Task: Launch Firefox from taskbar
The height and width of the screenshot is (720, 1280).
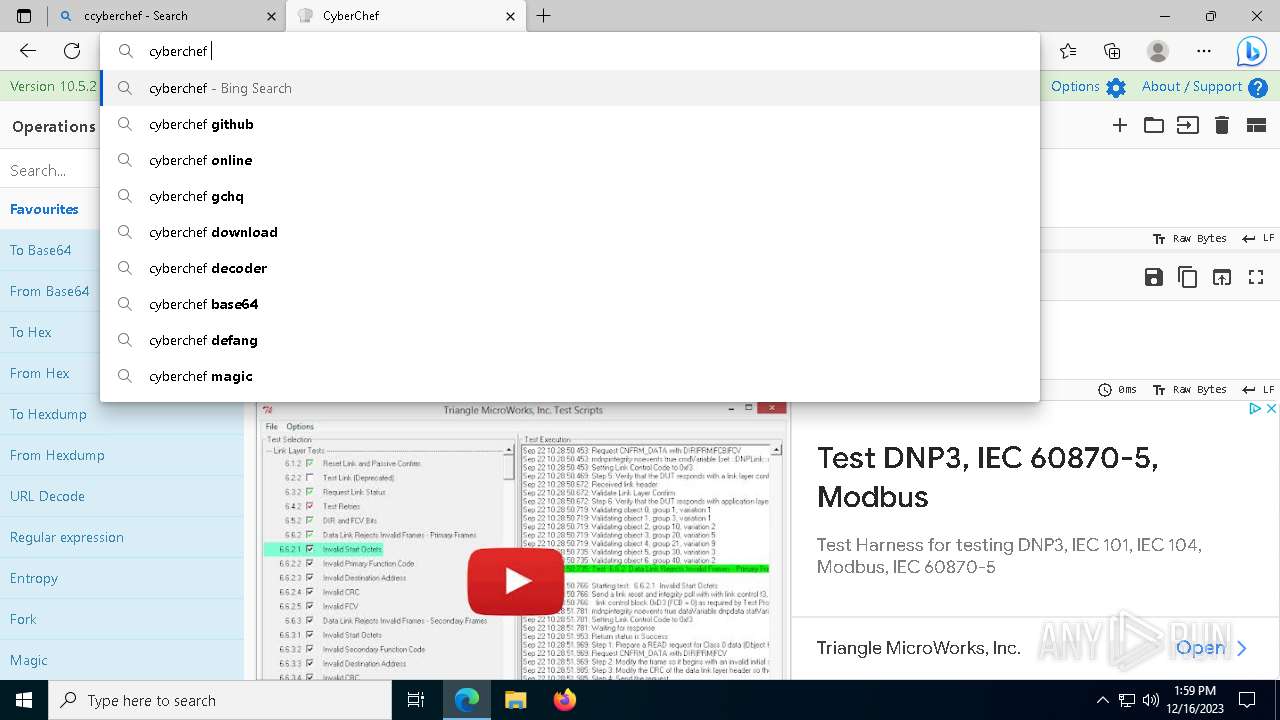Action: [x=564, y=700]
